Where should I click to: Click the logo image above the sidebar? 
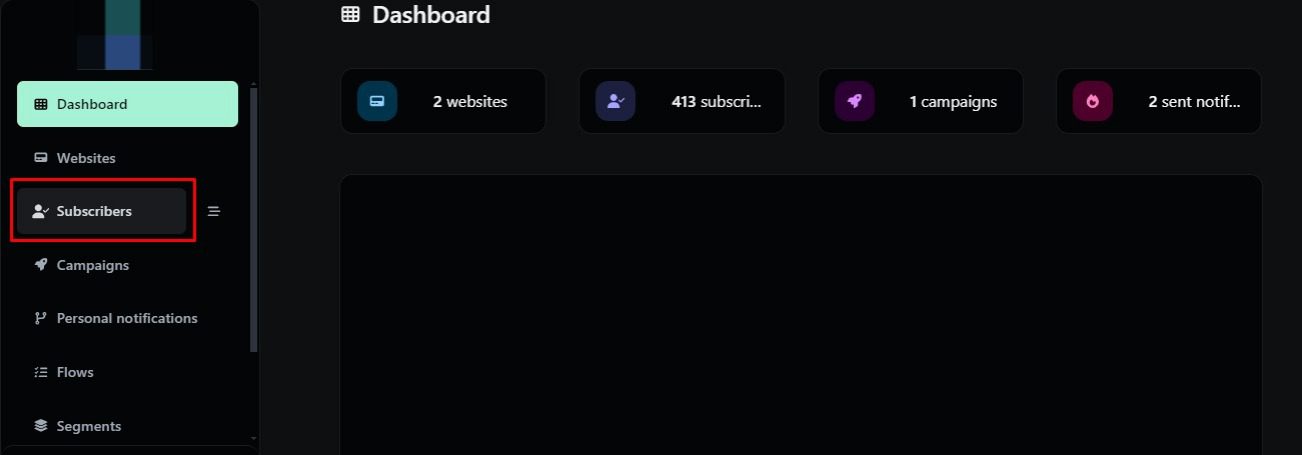pos(116,35)
